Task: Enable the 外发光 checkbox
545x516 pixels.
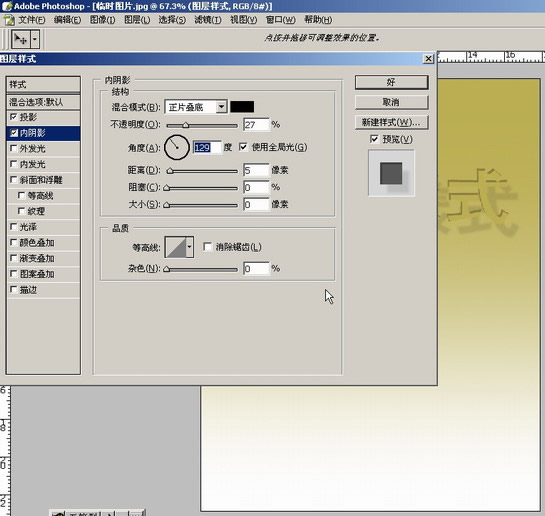Action: 14,148
